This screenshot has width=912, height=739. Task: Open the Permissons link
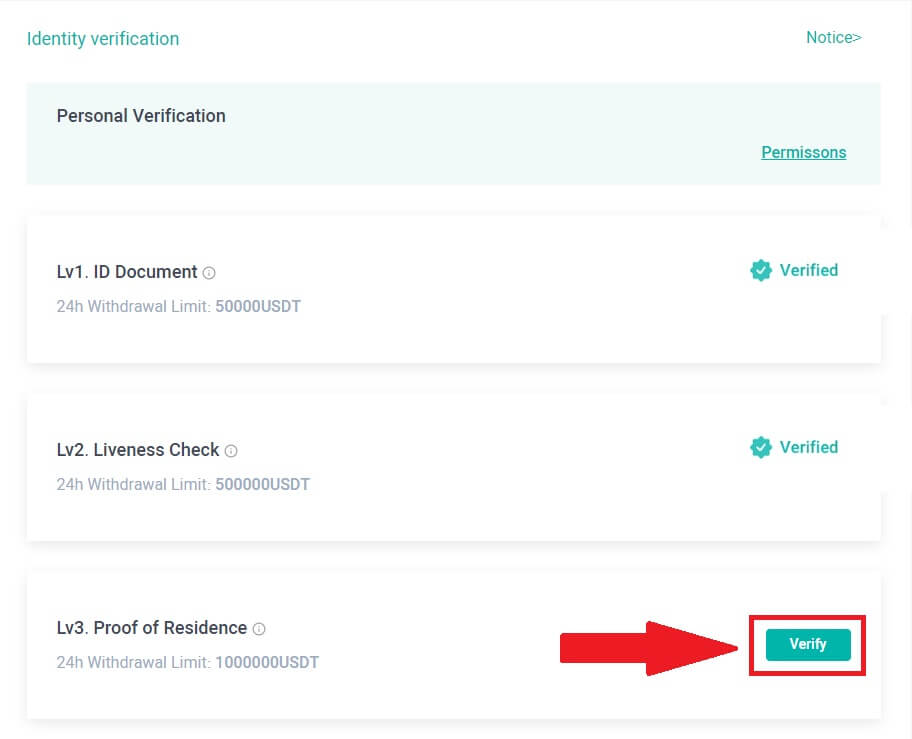pyautogui.click(x=803, y=152)
